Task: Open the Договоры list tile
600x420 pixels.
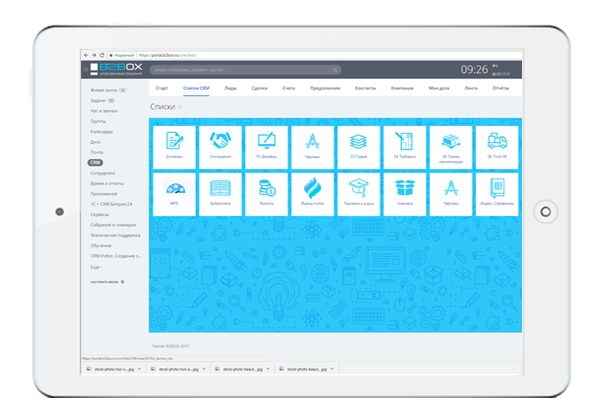Action: (174, 145)
